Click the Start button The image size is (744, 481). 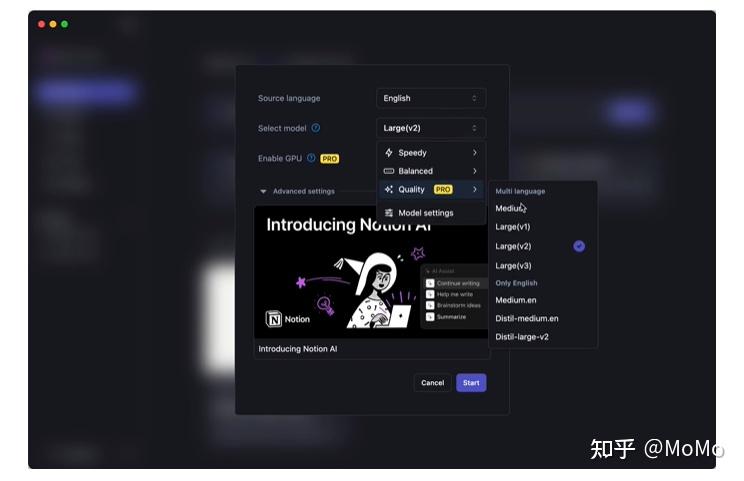[471, 383]
